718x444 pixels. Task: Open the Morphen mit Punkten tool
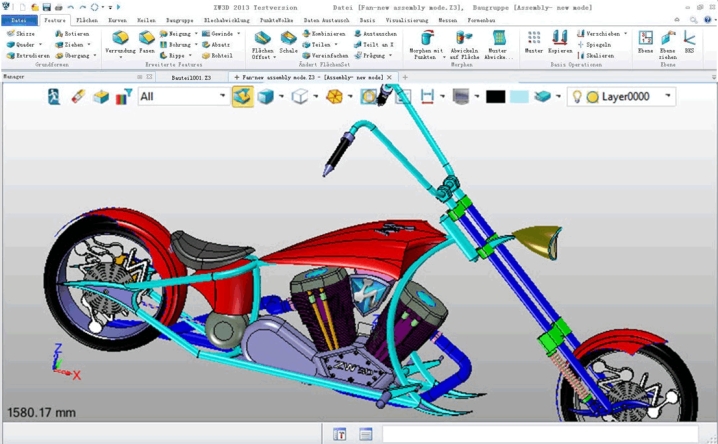coord(426,41)
